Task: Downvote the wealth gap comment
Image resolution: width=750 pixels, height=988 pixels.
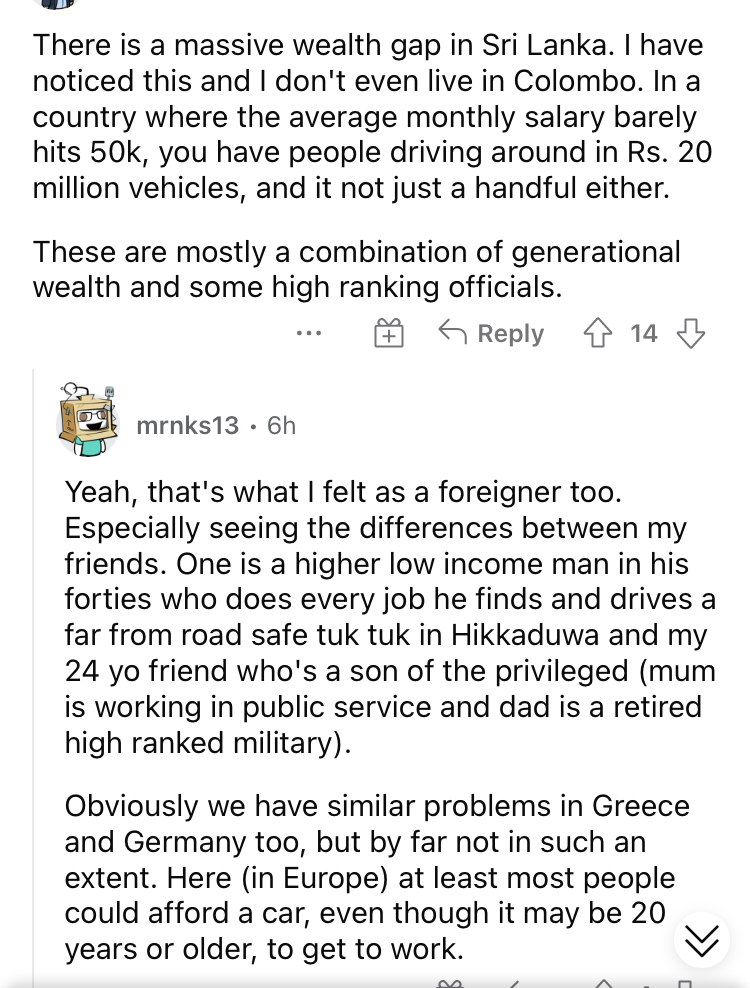Action: pyautogui.click(x=690, y=333)
